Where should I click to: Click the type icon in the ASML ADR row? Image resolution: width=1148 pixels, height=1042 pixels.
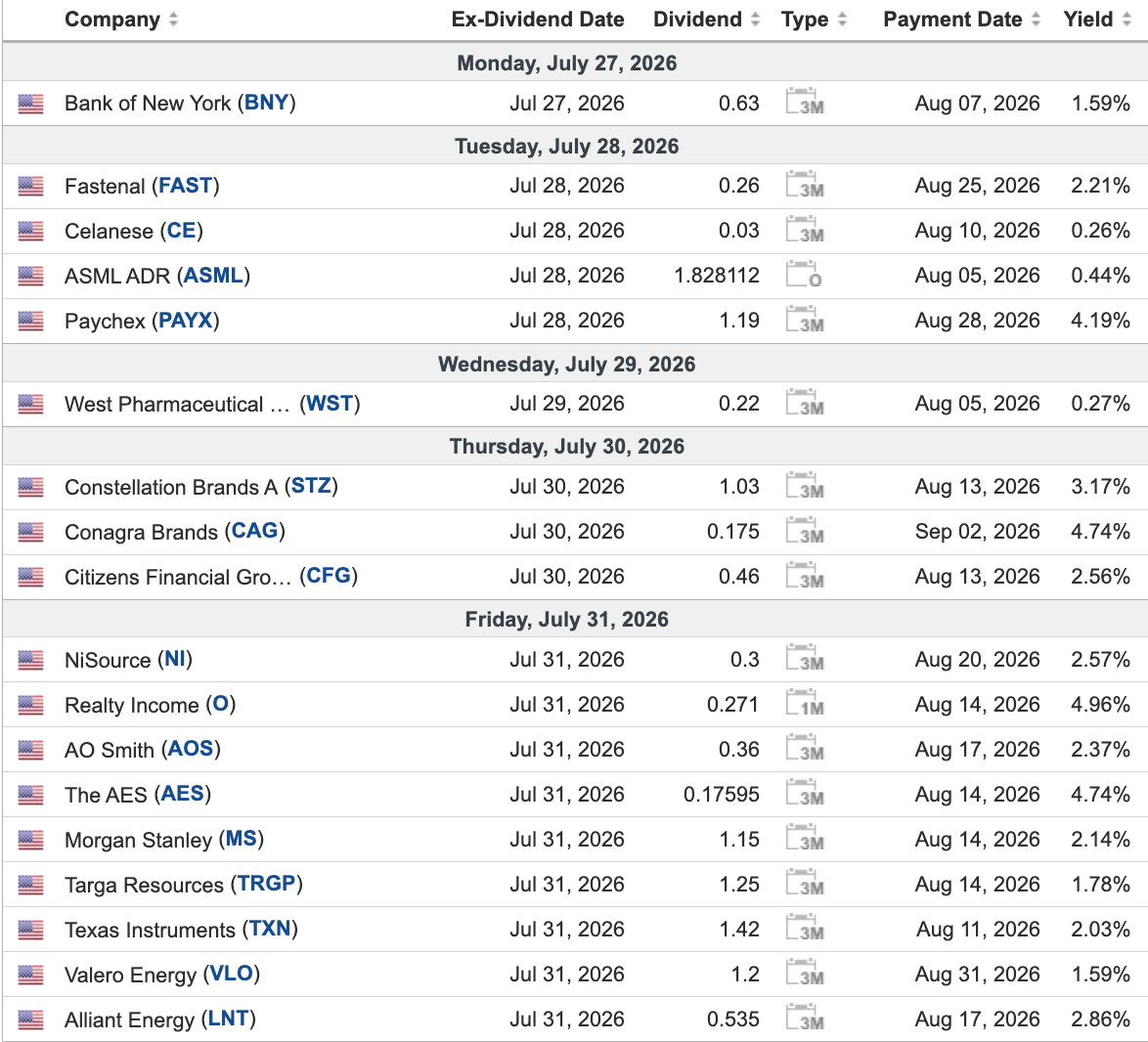coord(804,275)
